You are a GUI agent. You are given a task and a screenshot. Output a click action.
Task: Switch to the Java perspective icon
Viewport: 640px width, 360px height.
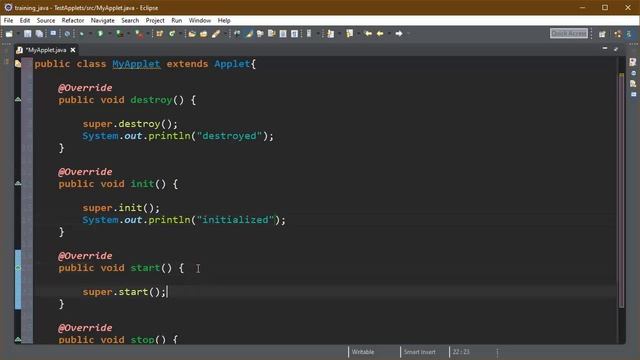tap(629, 34)
